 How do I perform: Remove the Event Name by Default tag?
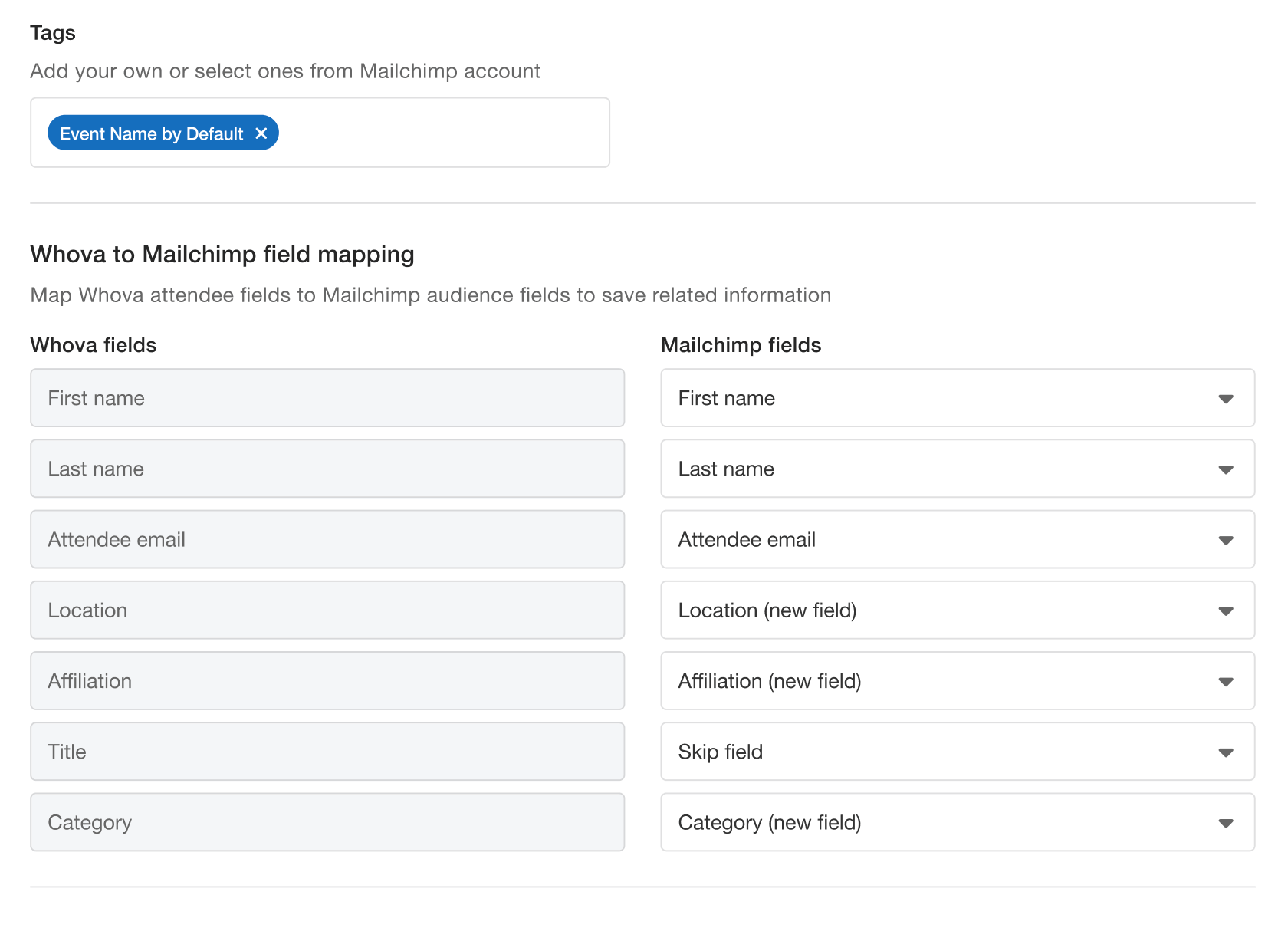point(261,133)
